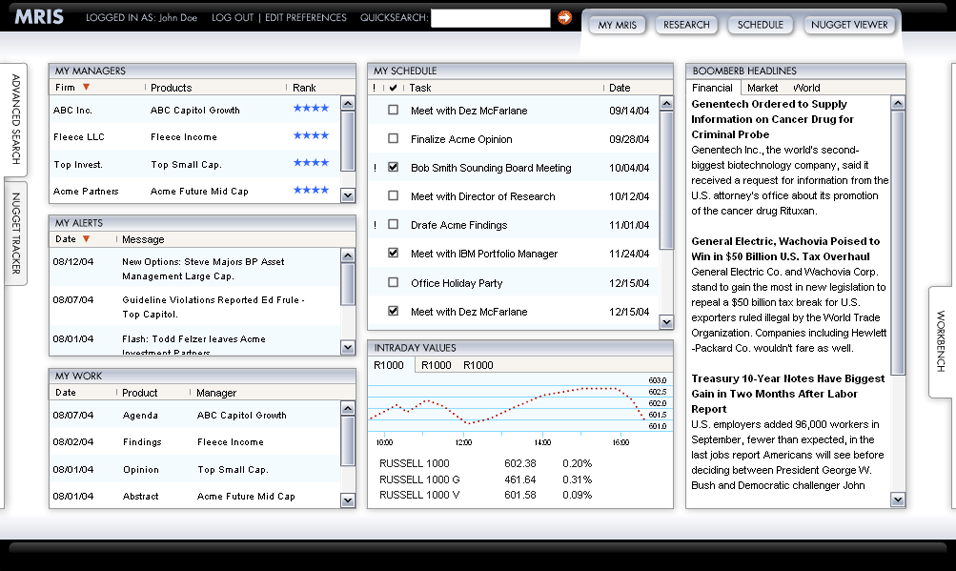Open the Treasury 10-Year Notes headline
Screen dimensions: 956x571
(x=788, y=394)
